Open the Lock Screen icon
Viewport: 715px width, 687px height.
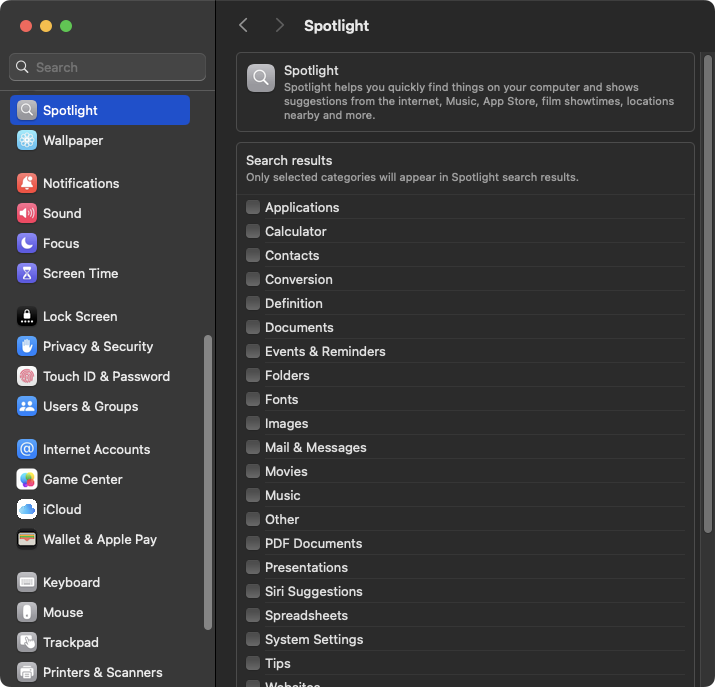27,316
